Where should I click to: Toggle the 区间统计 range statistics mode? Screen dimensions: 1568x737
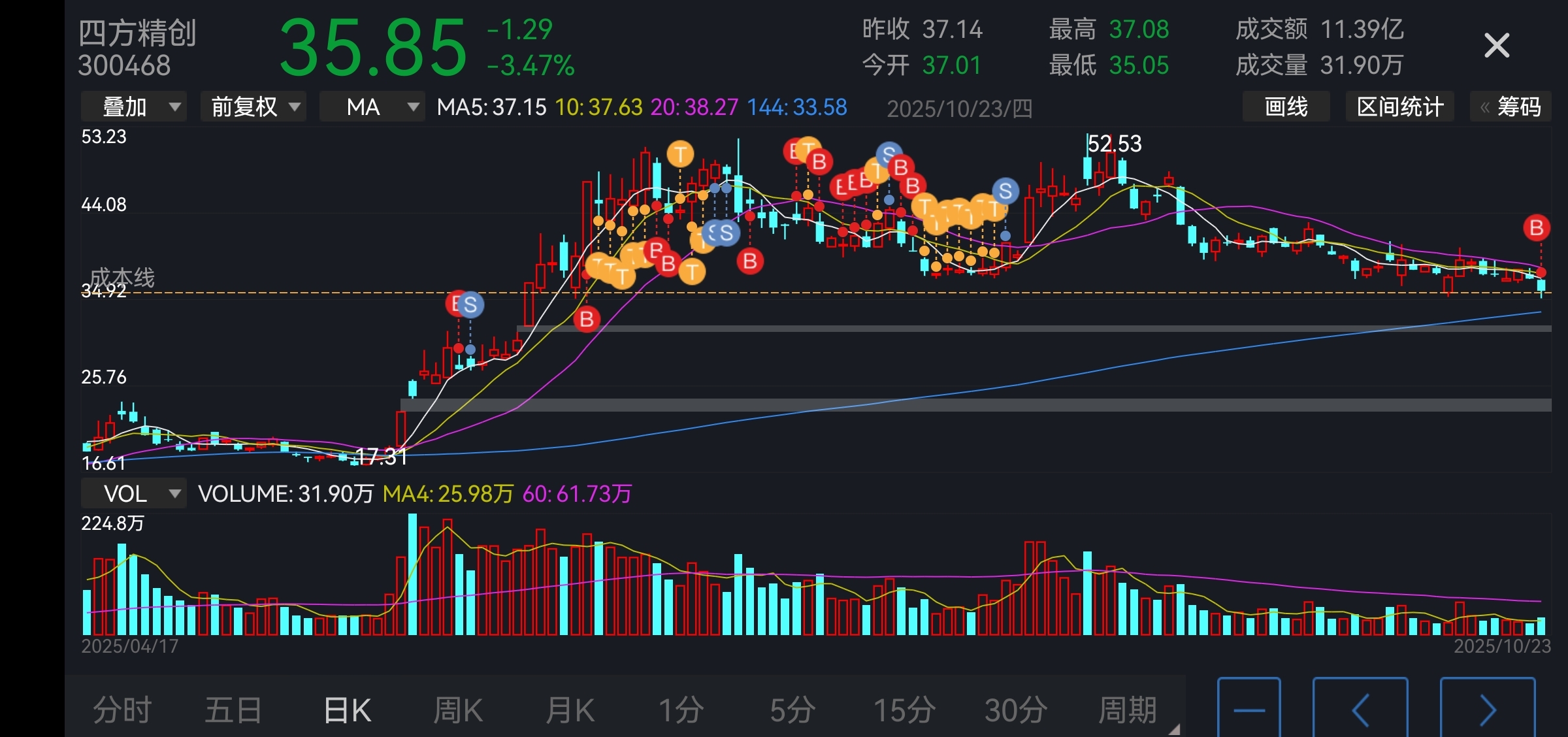pyautogui.click(x=1399, y=106)
